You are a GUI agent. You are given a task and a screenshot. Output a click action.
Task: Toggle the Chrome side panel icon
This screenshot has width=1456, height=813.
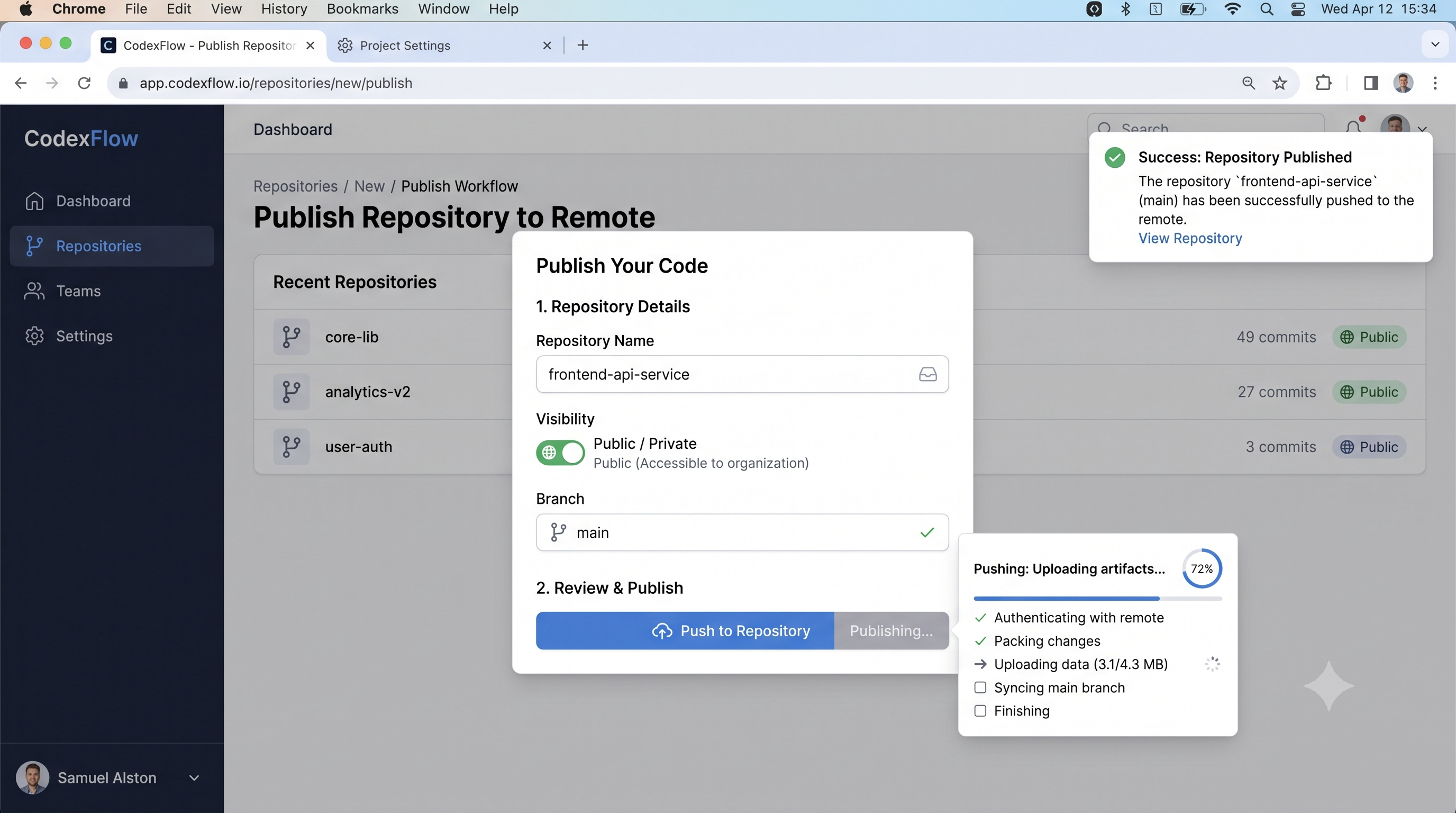coord(1371,83)
